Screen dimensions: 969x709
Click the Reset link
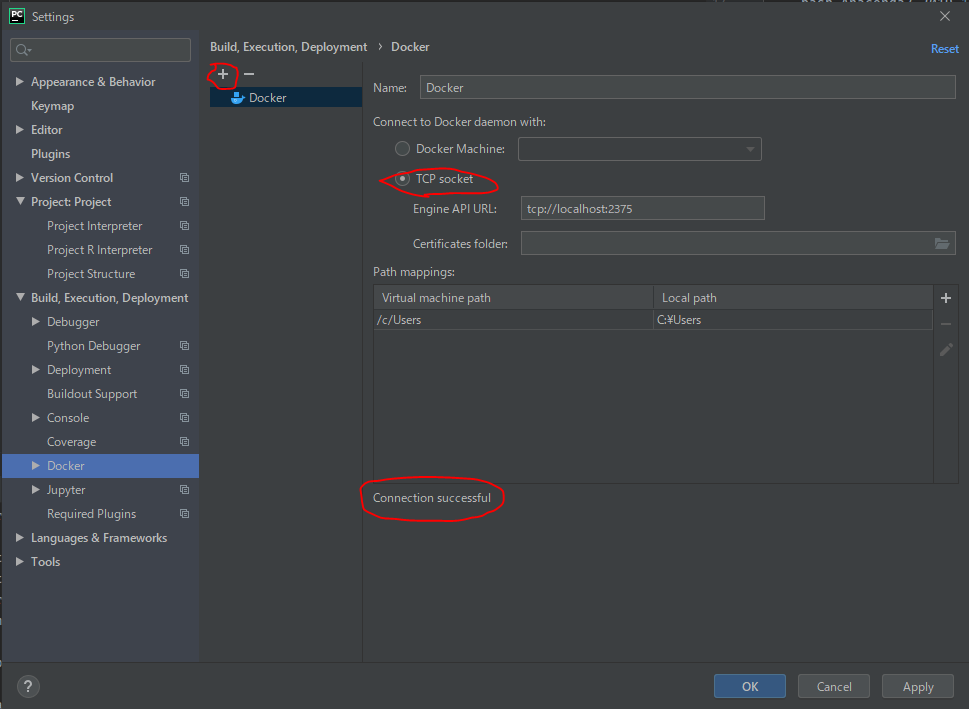(945, 49)
